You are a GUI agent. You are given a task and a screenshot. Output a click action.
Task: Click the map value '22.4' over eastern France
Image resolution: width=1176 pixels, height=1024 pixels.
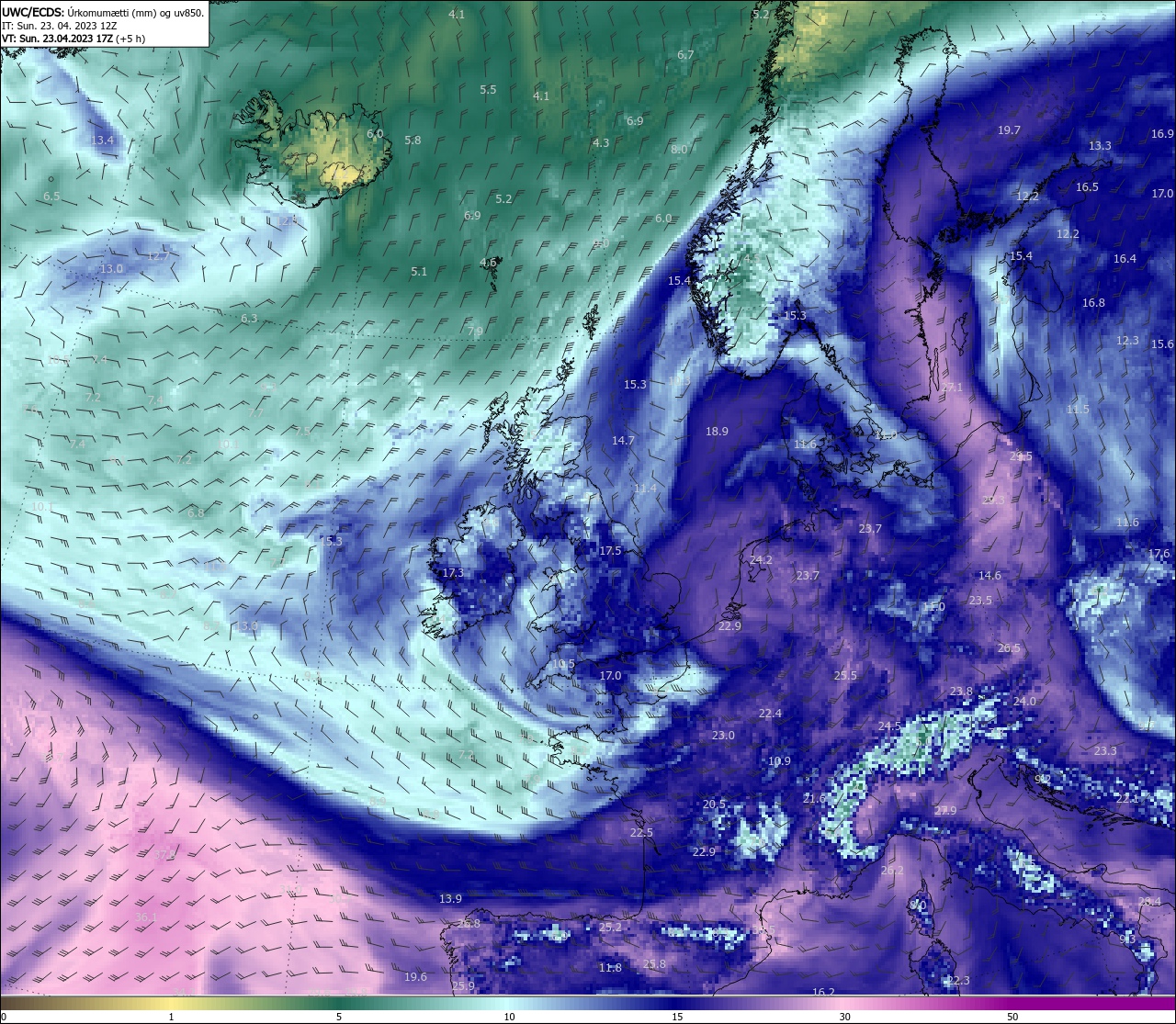pyautogui.click(x=770, y=715)
